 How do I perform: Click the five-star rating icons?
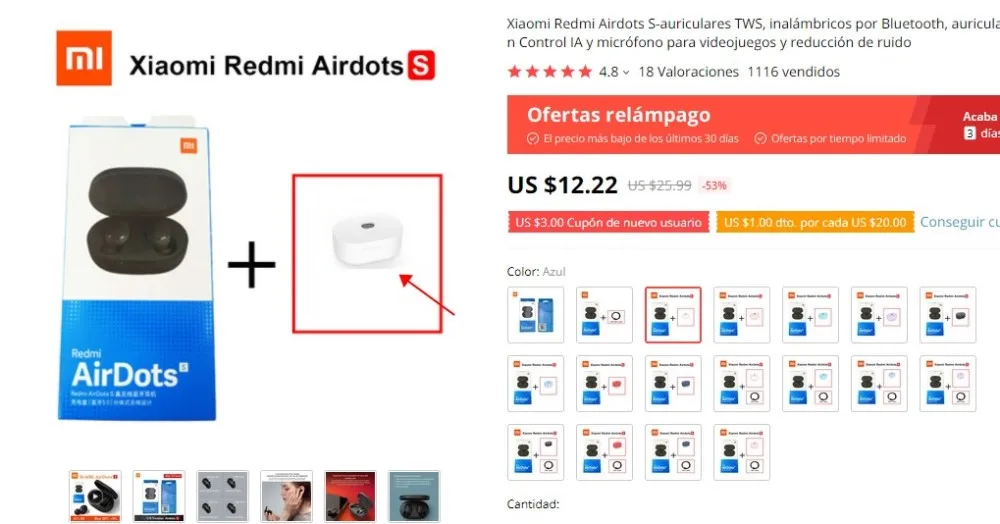click(x=550, y=72)
